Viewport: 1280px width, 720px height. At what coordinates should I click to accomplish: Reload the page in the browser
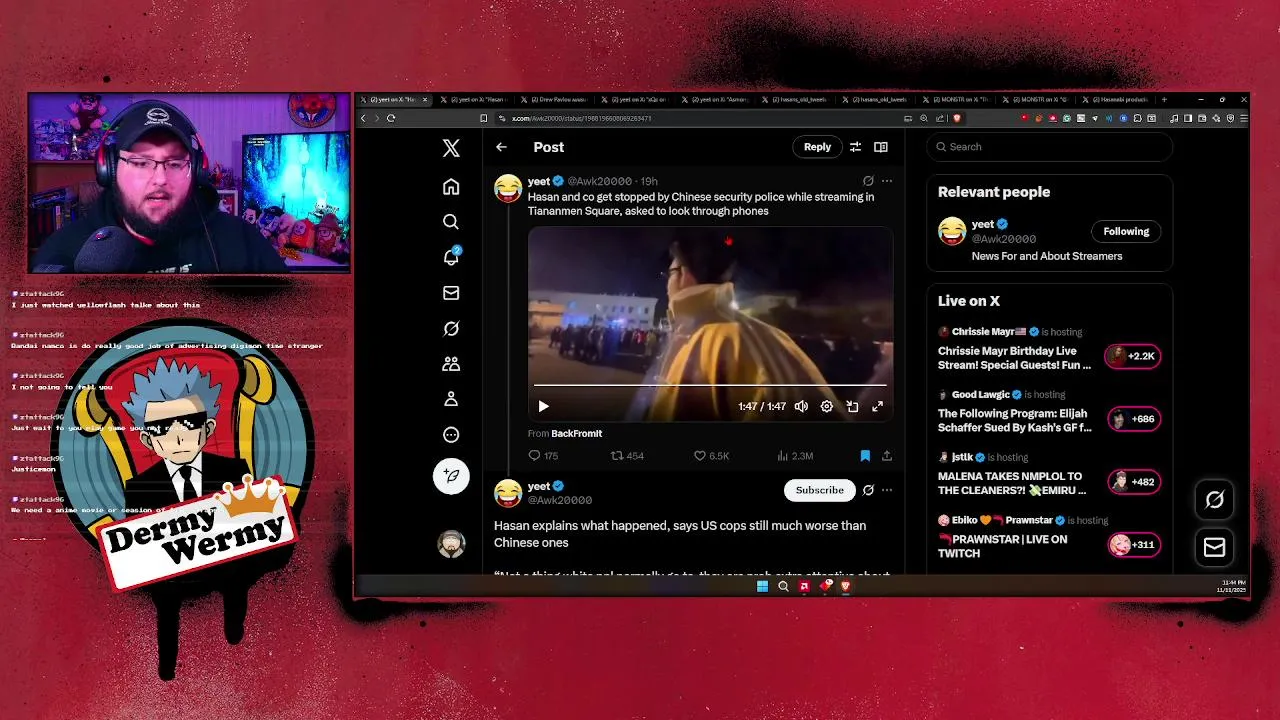click(x=391, y=118)
